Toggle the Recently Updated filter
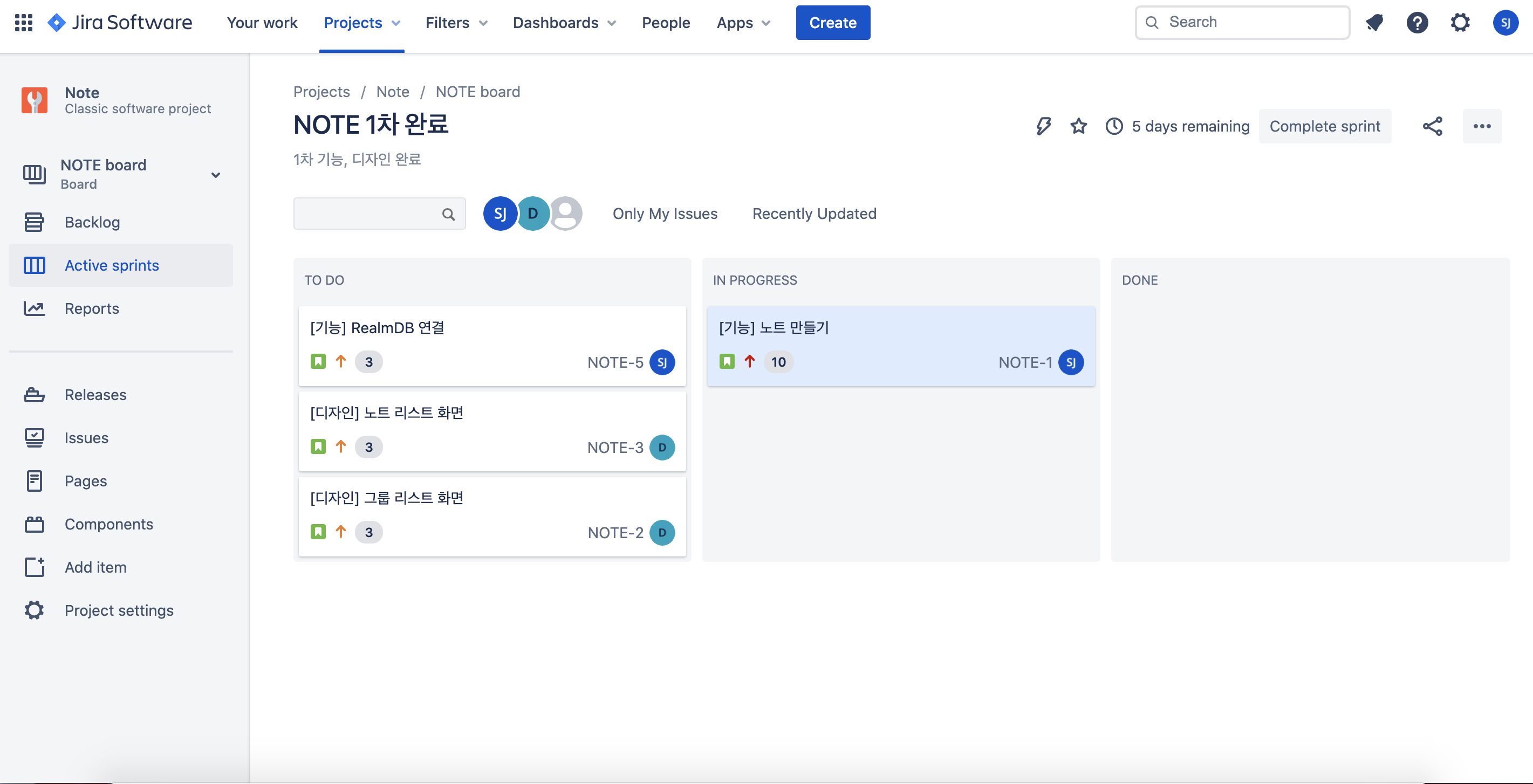This screenshot has width=1533, height=784. (814, 214)
